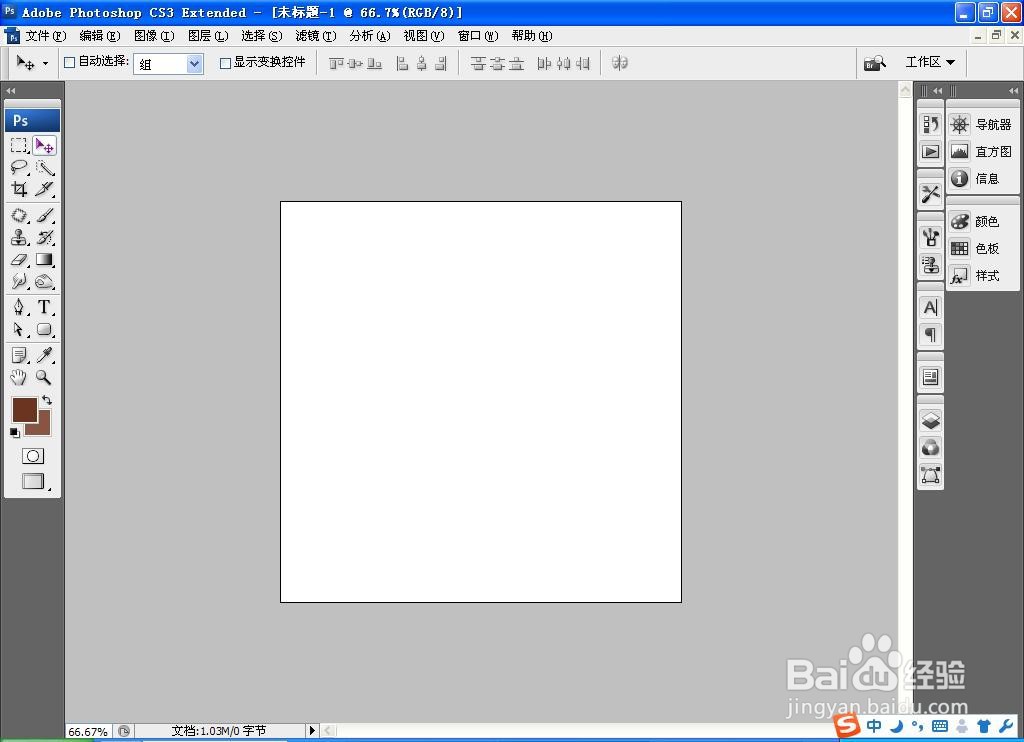The width and height of the screenshot is (1024, 742).
Task: Align top edges in options bar
Action: click(x=336, y=63)
